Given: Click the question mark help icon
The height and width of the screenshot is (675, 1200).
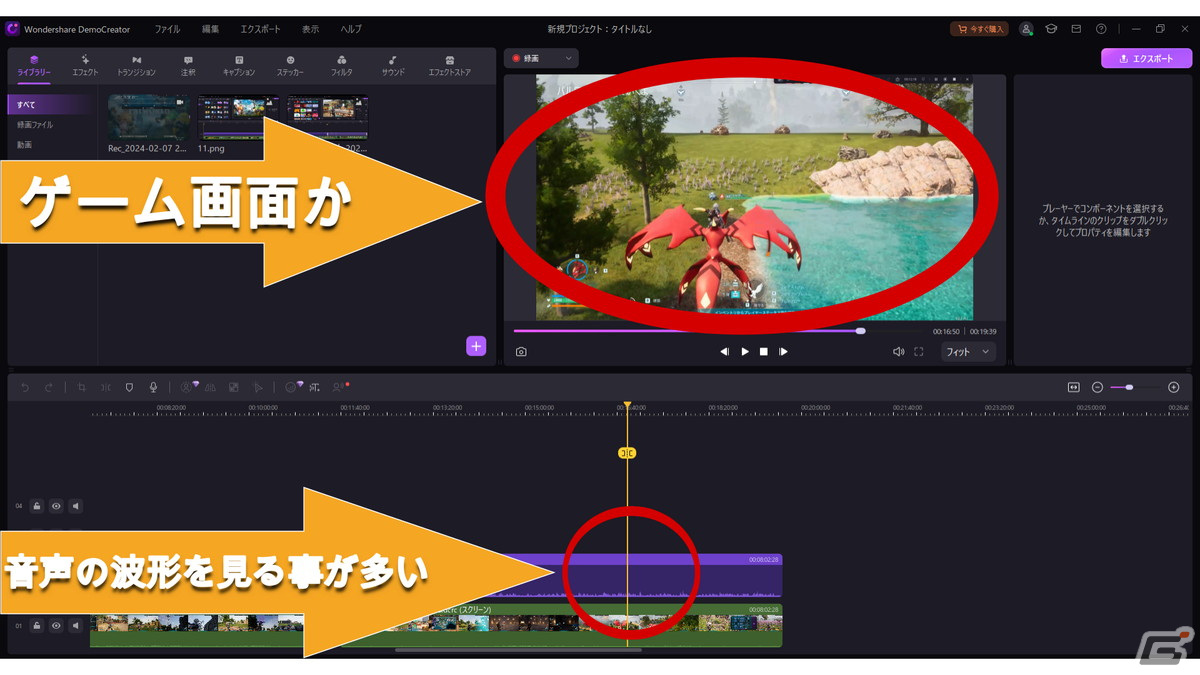Looking at the screenshot, I should [x=1101, y=29].
